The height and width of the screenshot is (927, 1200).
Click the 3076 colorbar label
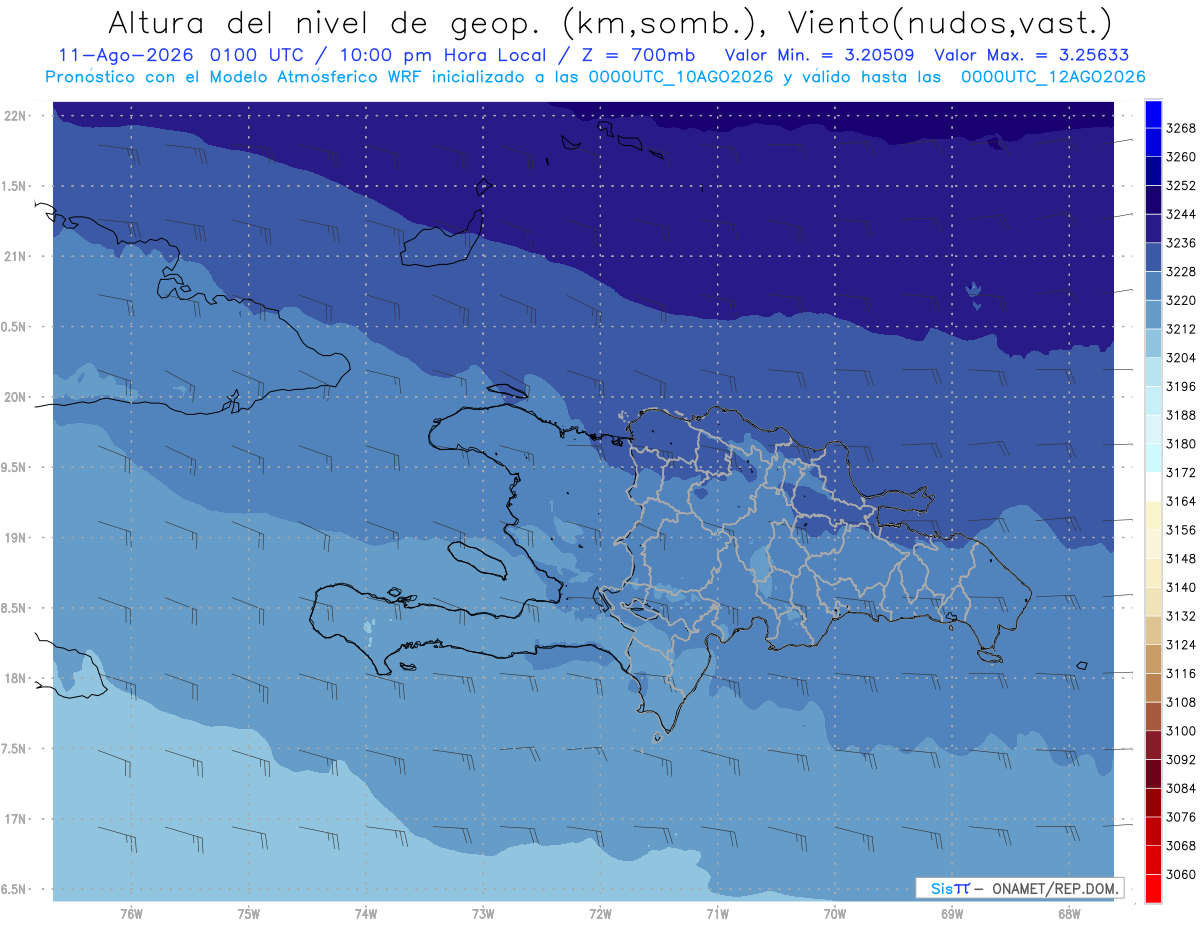(1181, 817)
